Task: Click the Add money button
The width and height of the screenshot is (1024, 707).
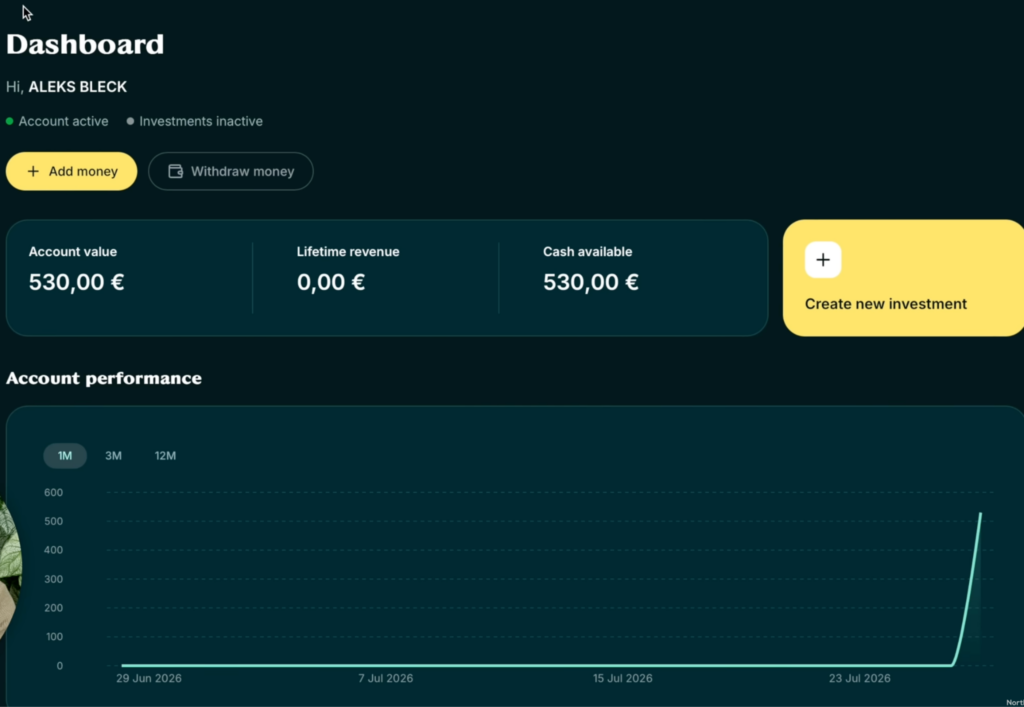Action: [x=71, y=171]
